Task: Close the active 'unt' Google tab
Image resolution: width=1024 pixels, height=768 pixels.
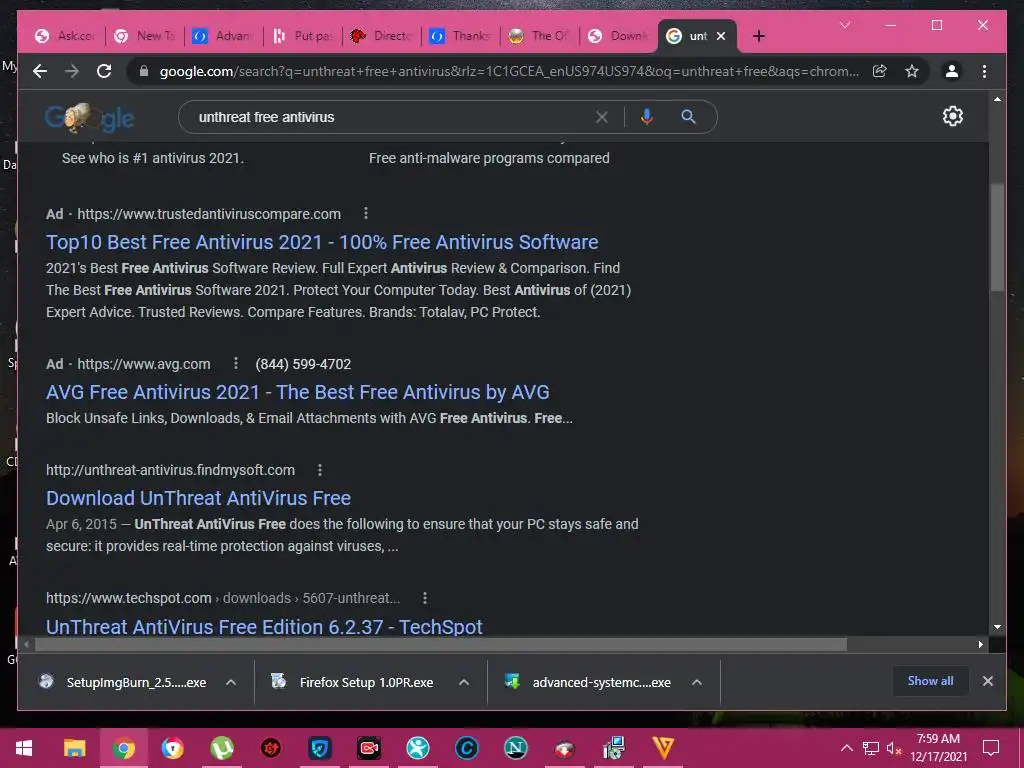Action: pyautogui.click(x=721, y=36)
